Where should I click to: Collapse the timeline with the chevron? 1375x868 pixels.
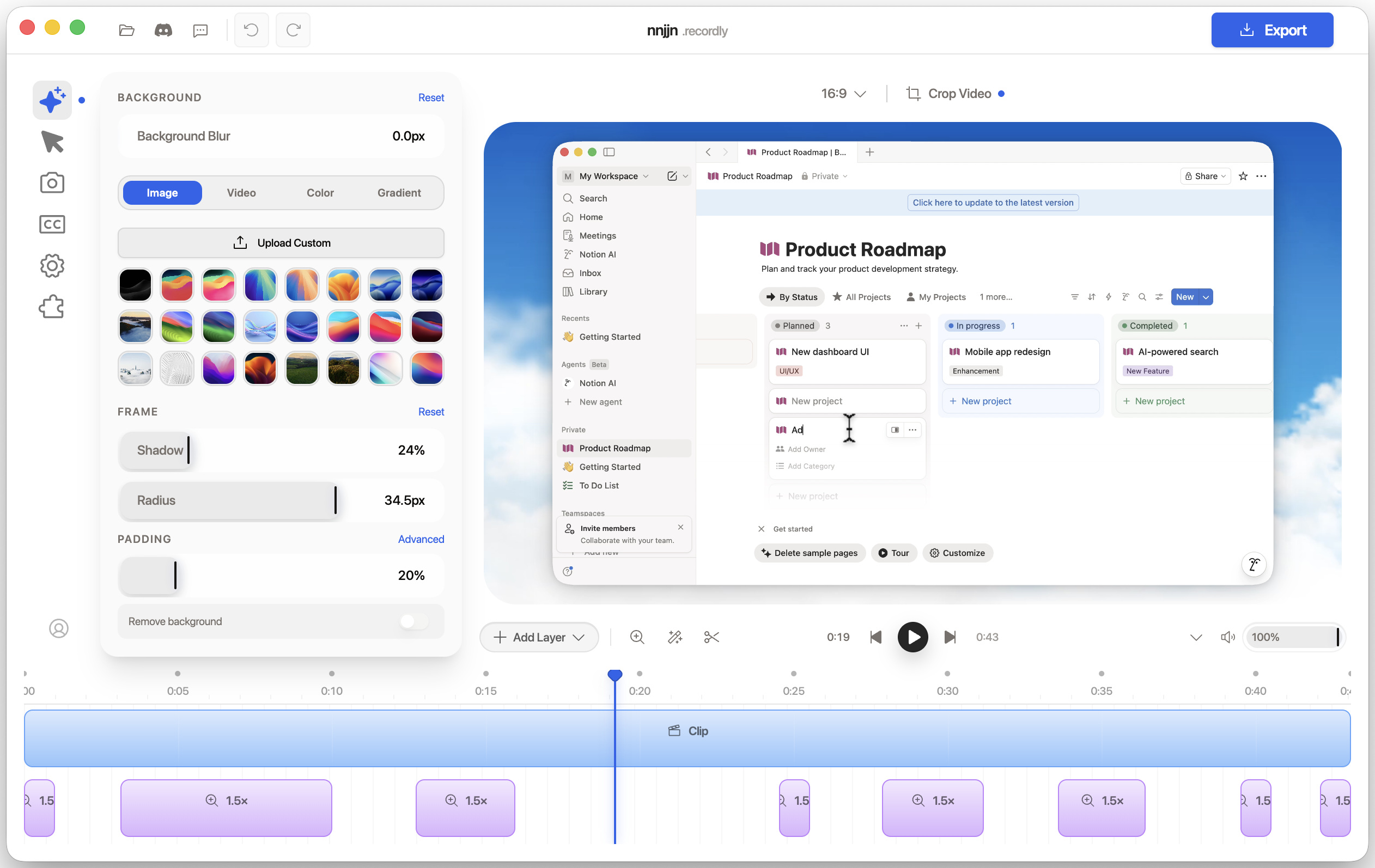(1196, 637)
